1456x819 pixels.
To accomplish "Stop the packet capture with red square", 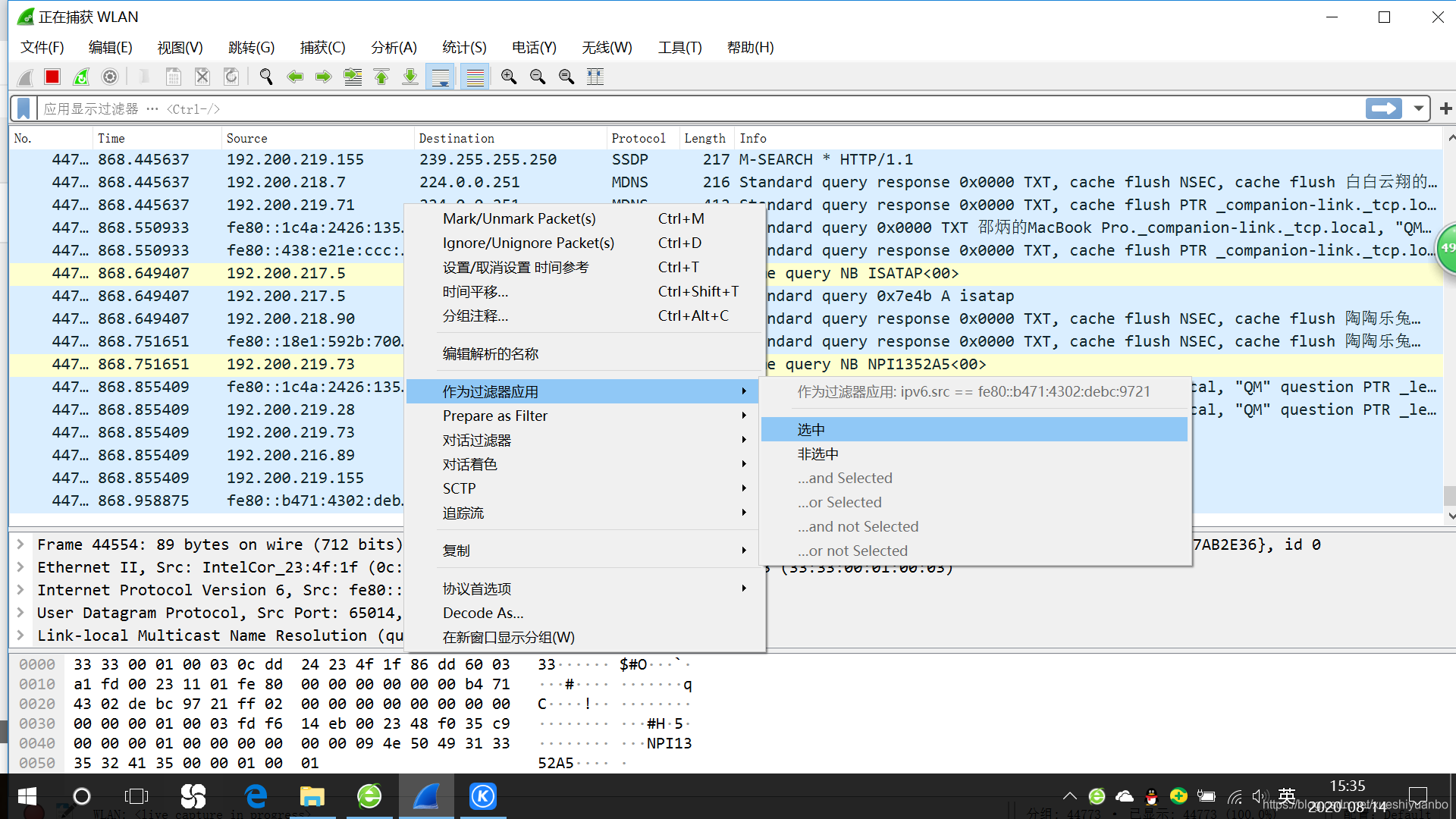I will click(x=52, y=77).
